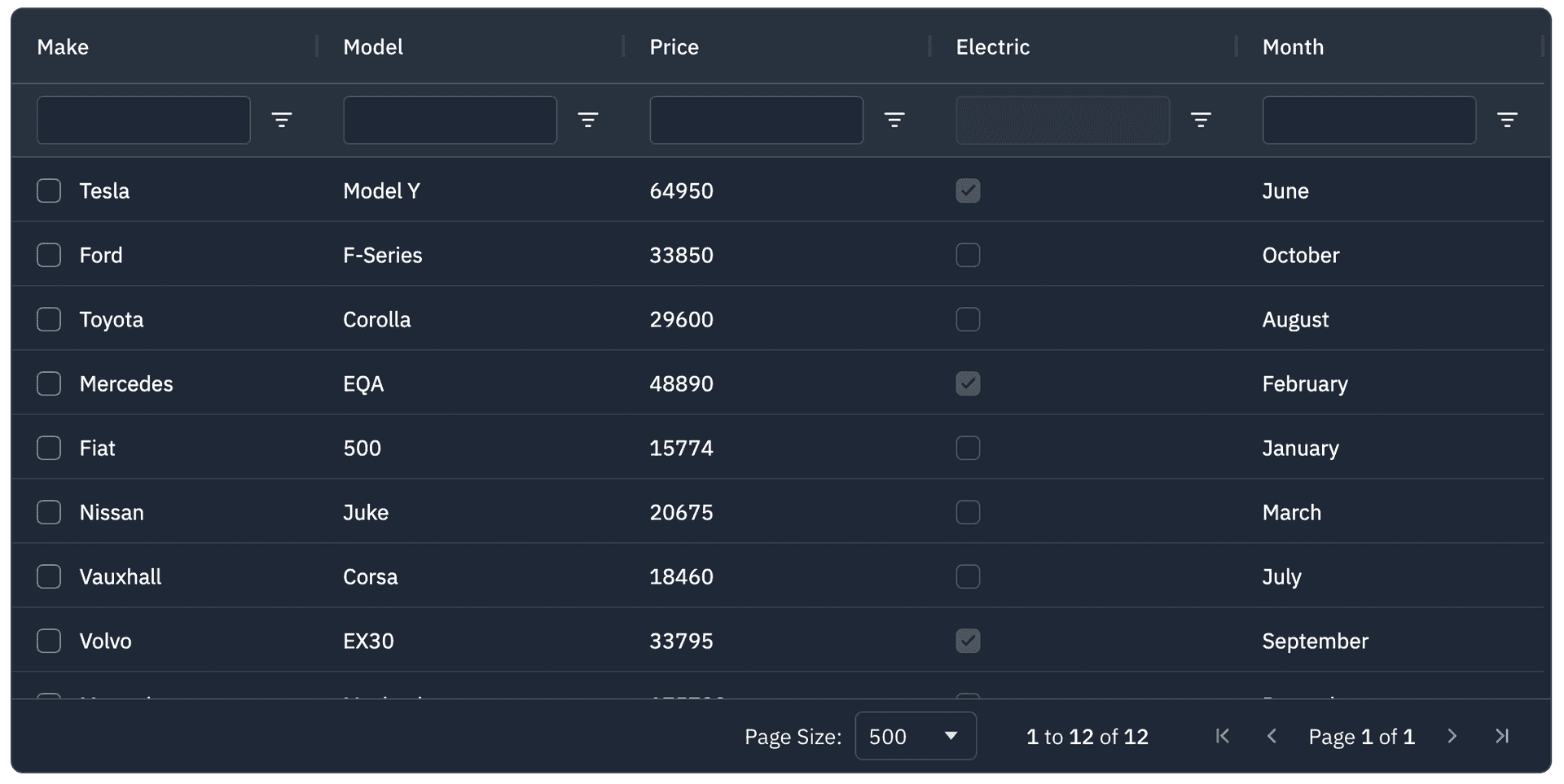Sort by the Make column header
1564x784 pixels.
pyautogui.click(x=63, y=47)
